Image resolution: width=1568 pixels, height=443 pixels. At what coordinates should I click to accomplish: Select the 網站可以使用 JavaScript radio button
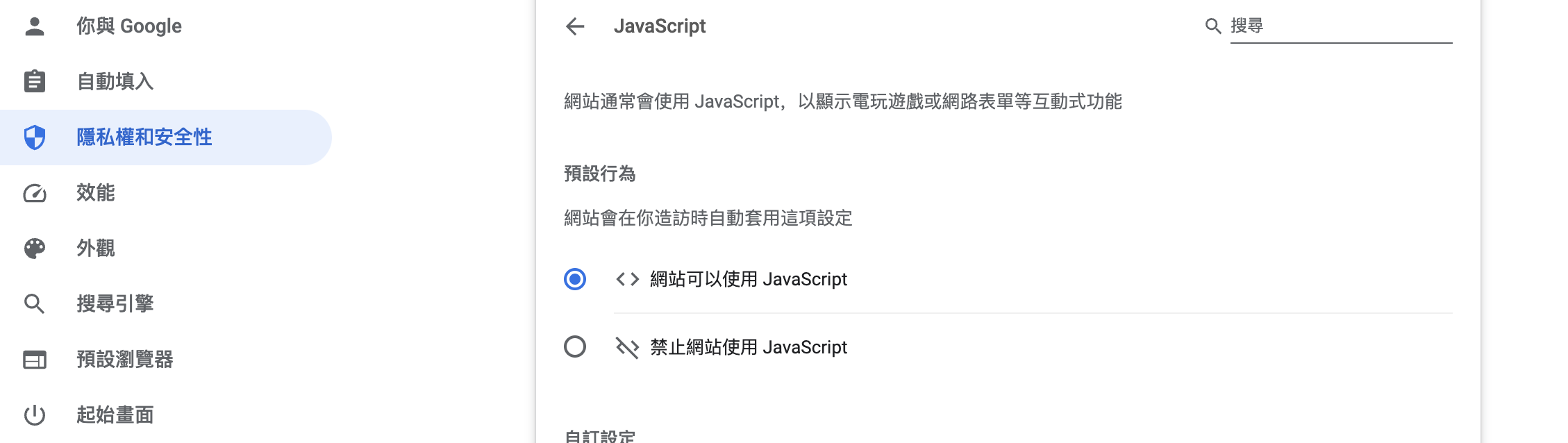(575, 279)
